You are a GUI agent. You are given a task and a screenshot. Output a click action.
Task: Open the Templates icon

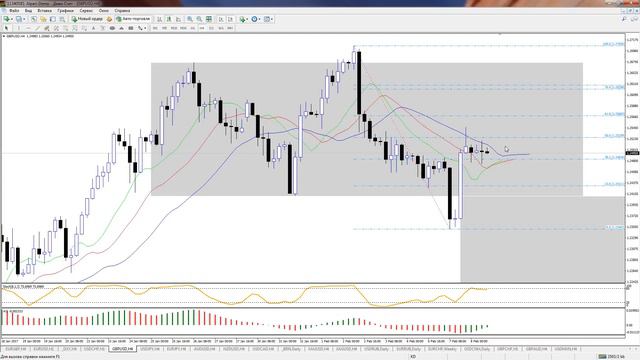coord(267,19)
